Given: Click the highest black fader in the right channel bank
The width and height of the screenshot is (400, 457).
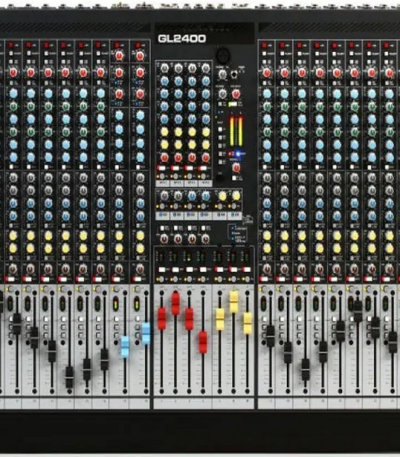Looking at the screenshot, I should (x=358, y=311).
